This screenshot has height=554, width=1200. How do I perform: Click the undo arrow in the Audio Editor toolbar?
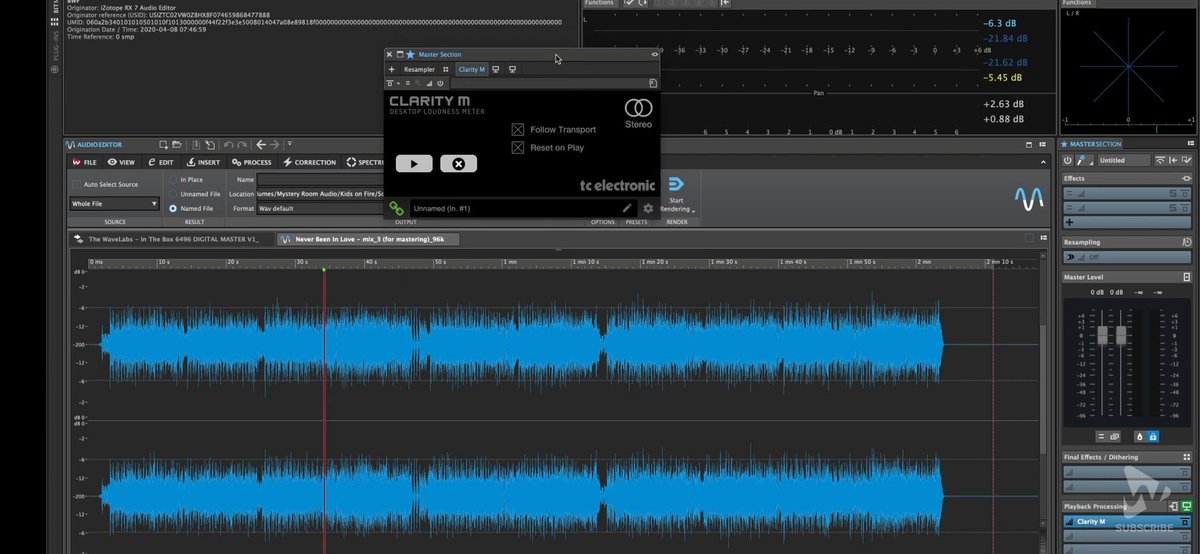229,145
